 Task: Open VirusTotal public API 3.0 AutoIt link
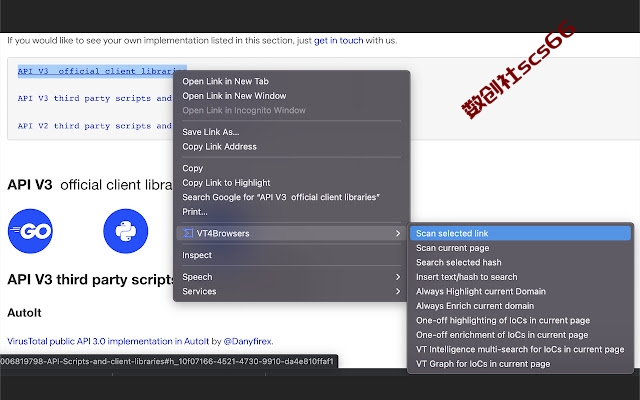tap(108, 341)
